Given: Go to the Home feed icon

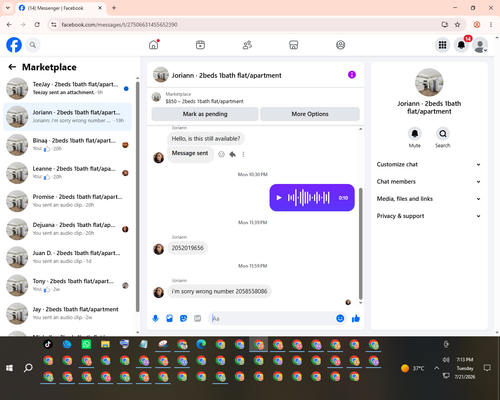Looking at the screenshot, I should click(154, 45).
